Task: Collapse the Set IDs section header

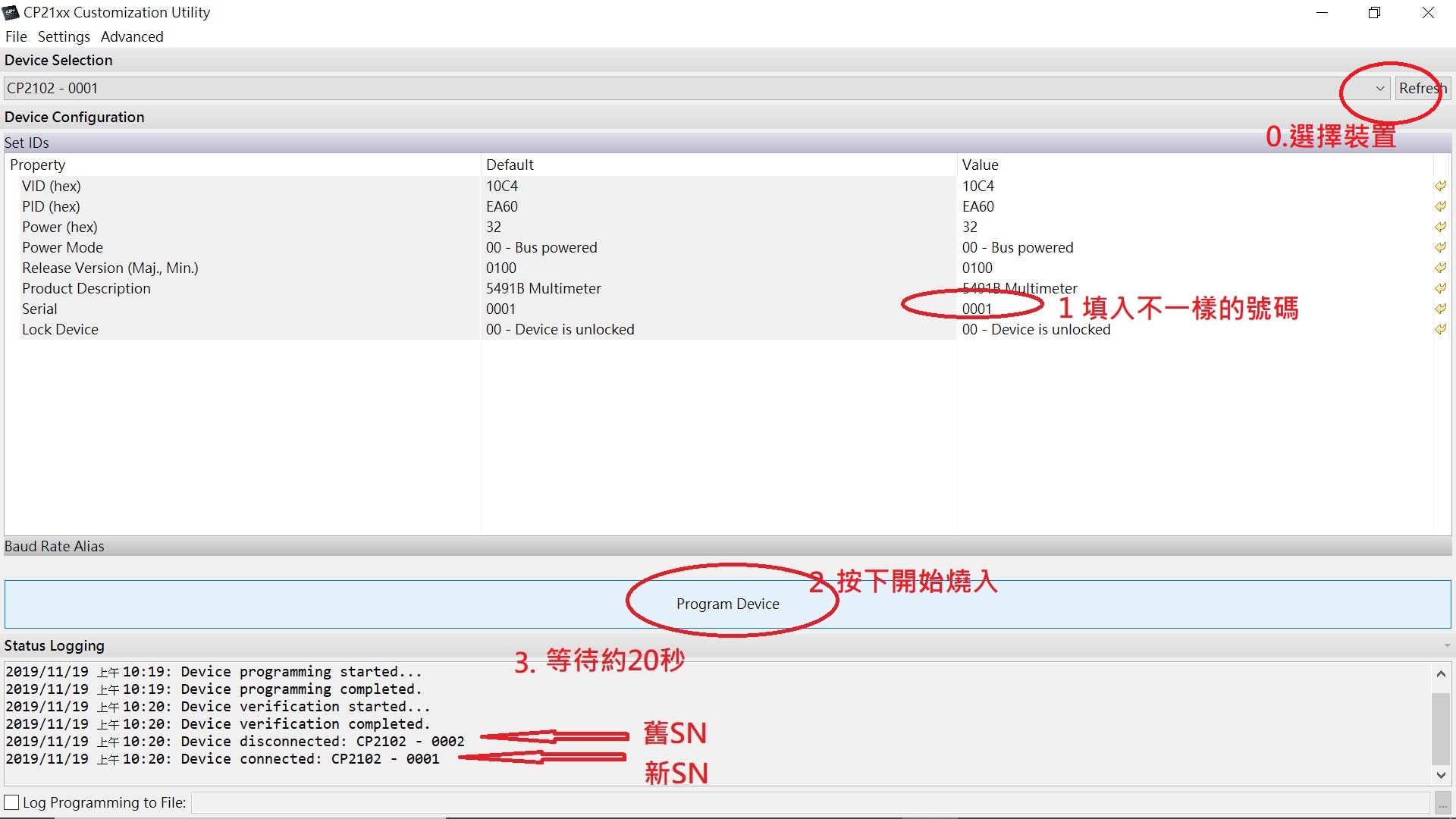Action: tap(27, 143)
